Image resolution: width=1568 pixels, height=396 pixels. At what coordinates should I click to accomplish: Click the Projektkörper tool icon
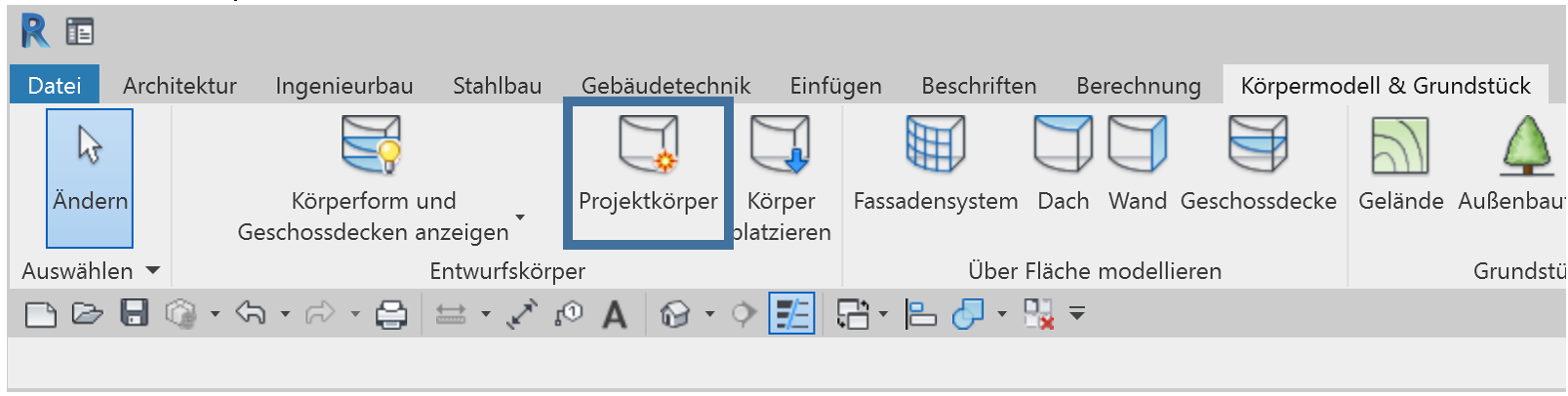coord(648,145)
